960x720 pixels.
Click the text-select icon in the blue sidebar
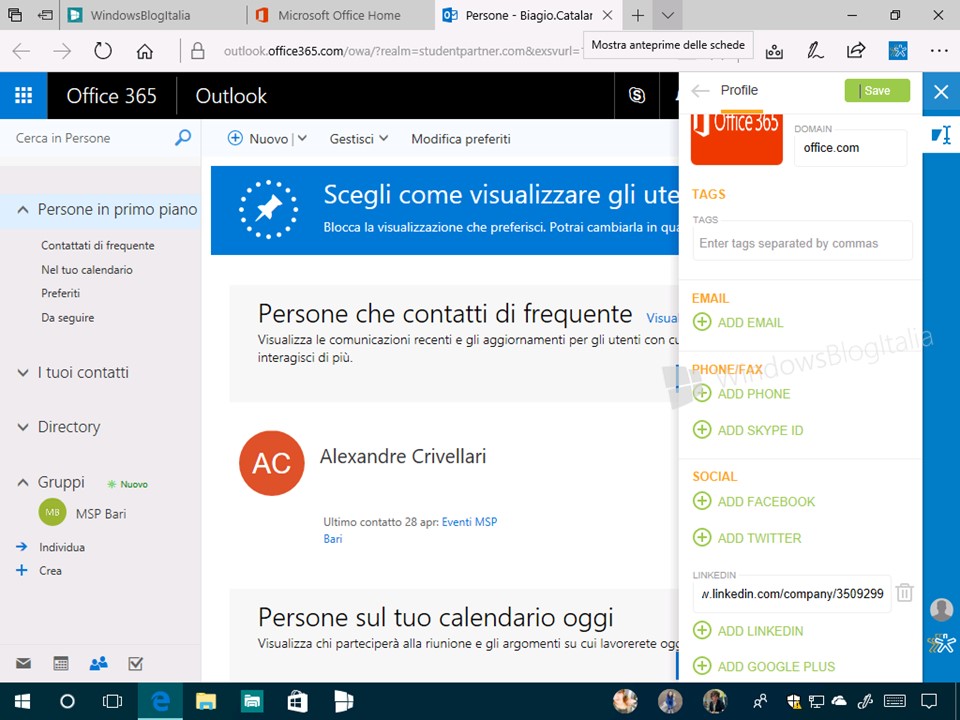click(x=941, y=135)
